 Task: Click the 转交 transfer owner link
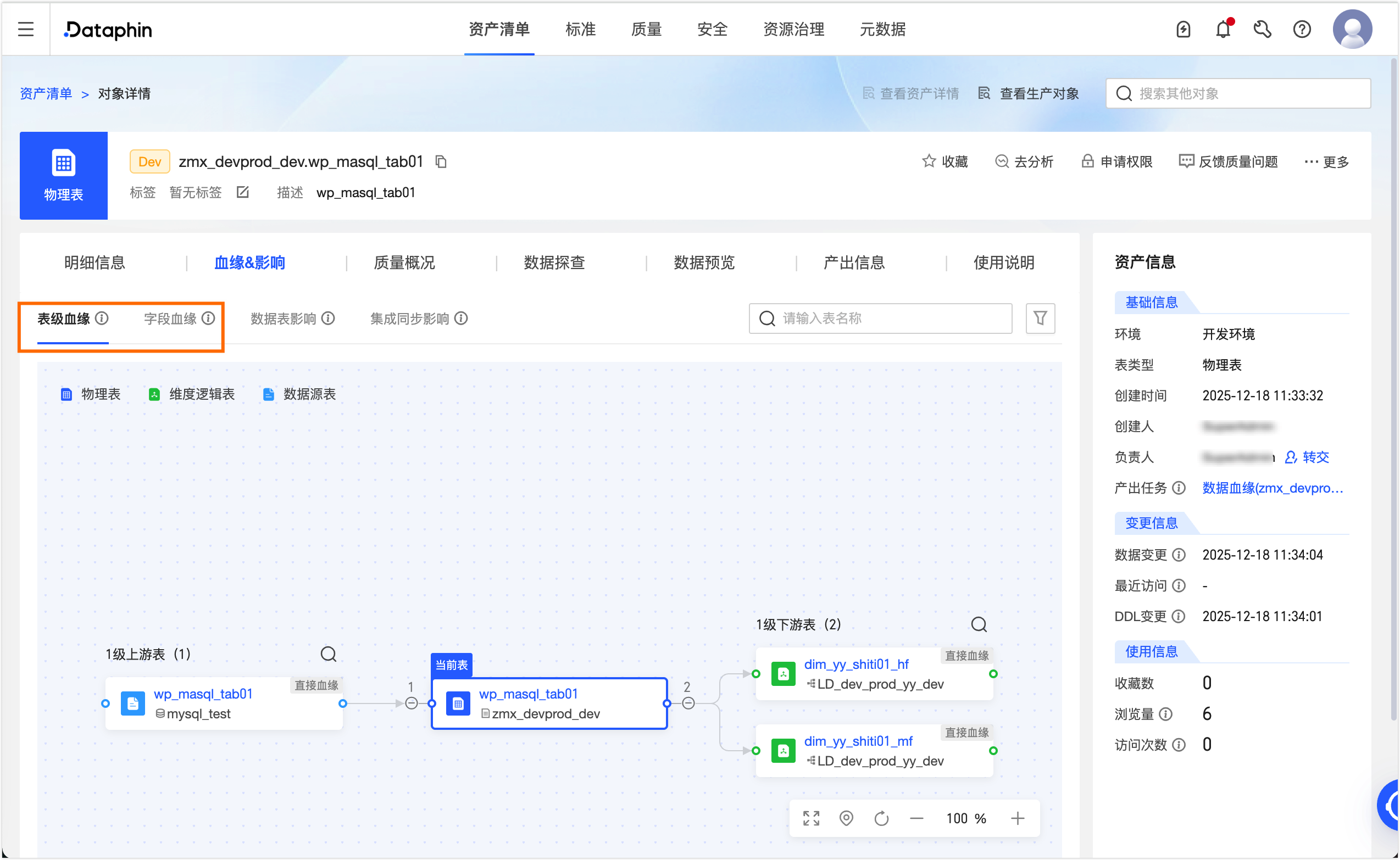(x=1315, y=457)
